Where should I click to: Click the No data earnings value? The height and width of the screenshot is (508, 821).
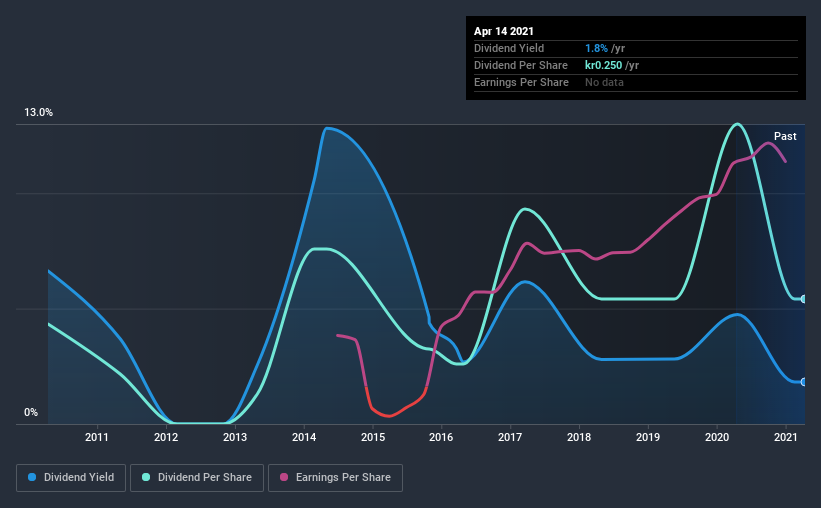(604, 82)
